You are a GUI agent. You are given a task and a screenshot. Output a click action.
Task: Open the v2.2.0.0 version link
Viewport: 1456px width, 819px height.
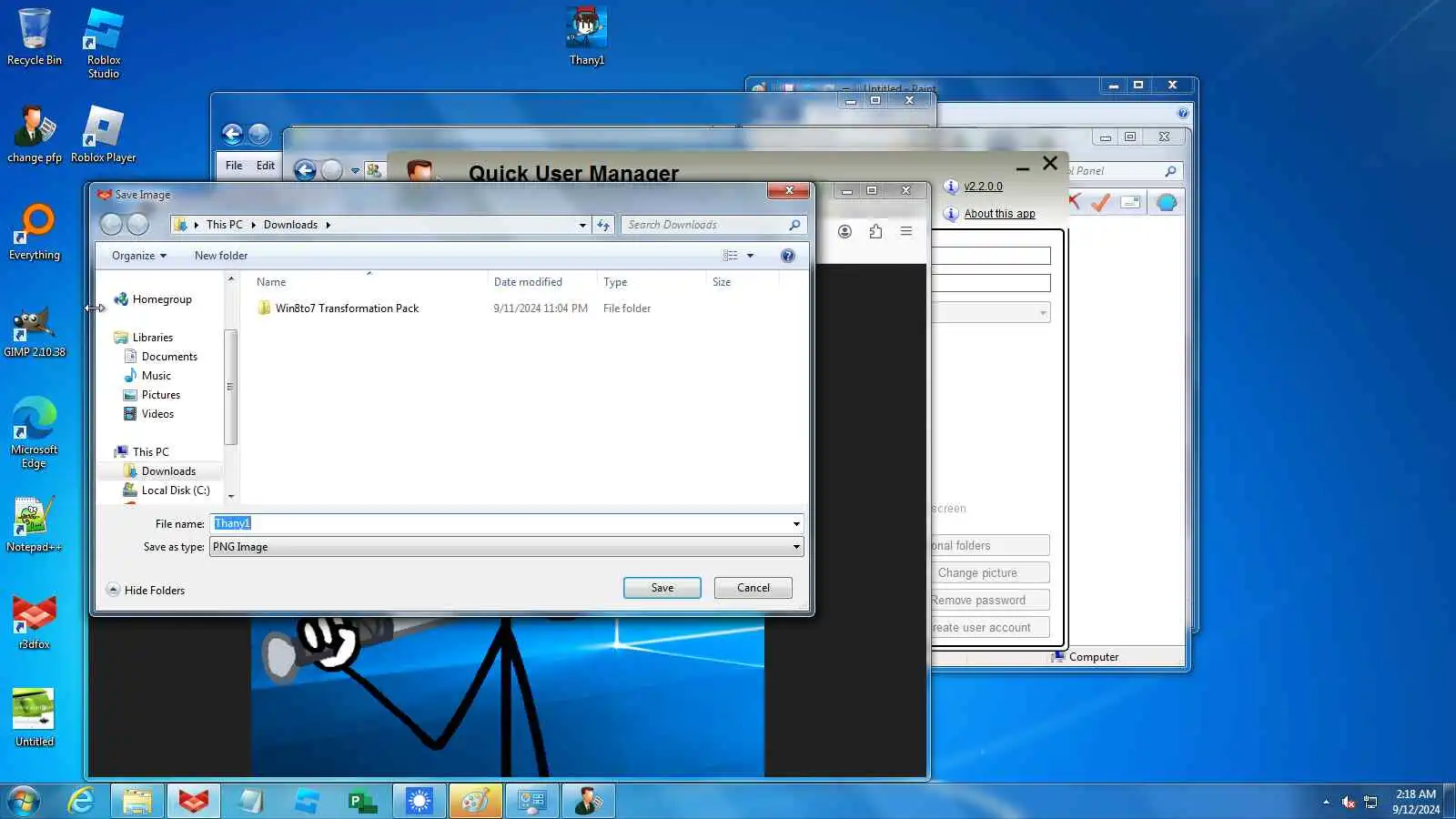click(x=984, y=187)
